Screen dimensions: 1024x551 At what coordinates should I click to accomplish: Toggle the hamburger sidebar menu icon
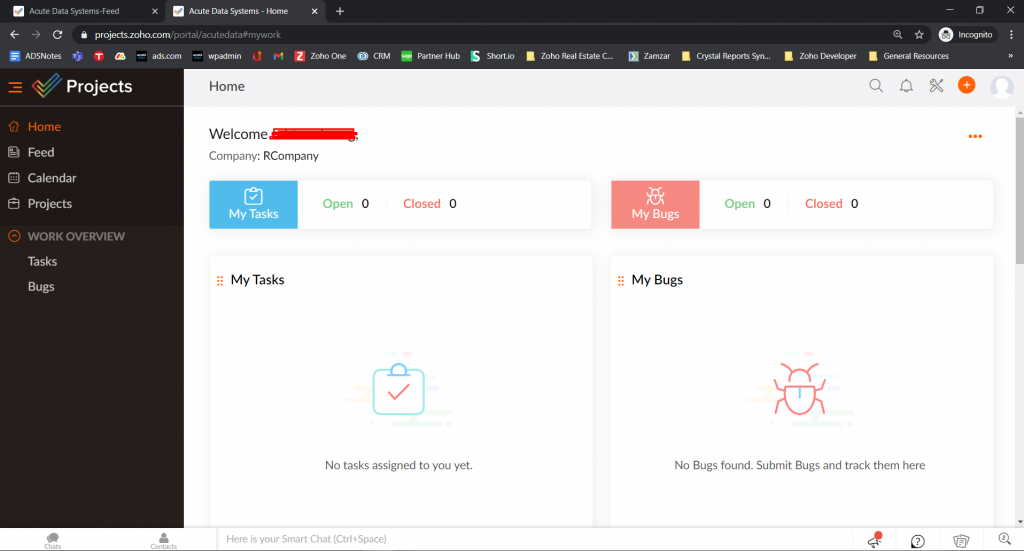15,87
